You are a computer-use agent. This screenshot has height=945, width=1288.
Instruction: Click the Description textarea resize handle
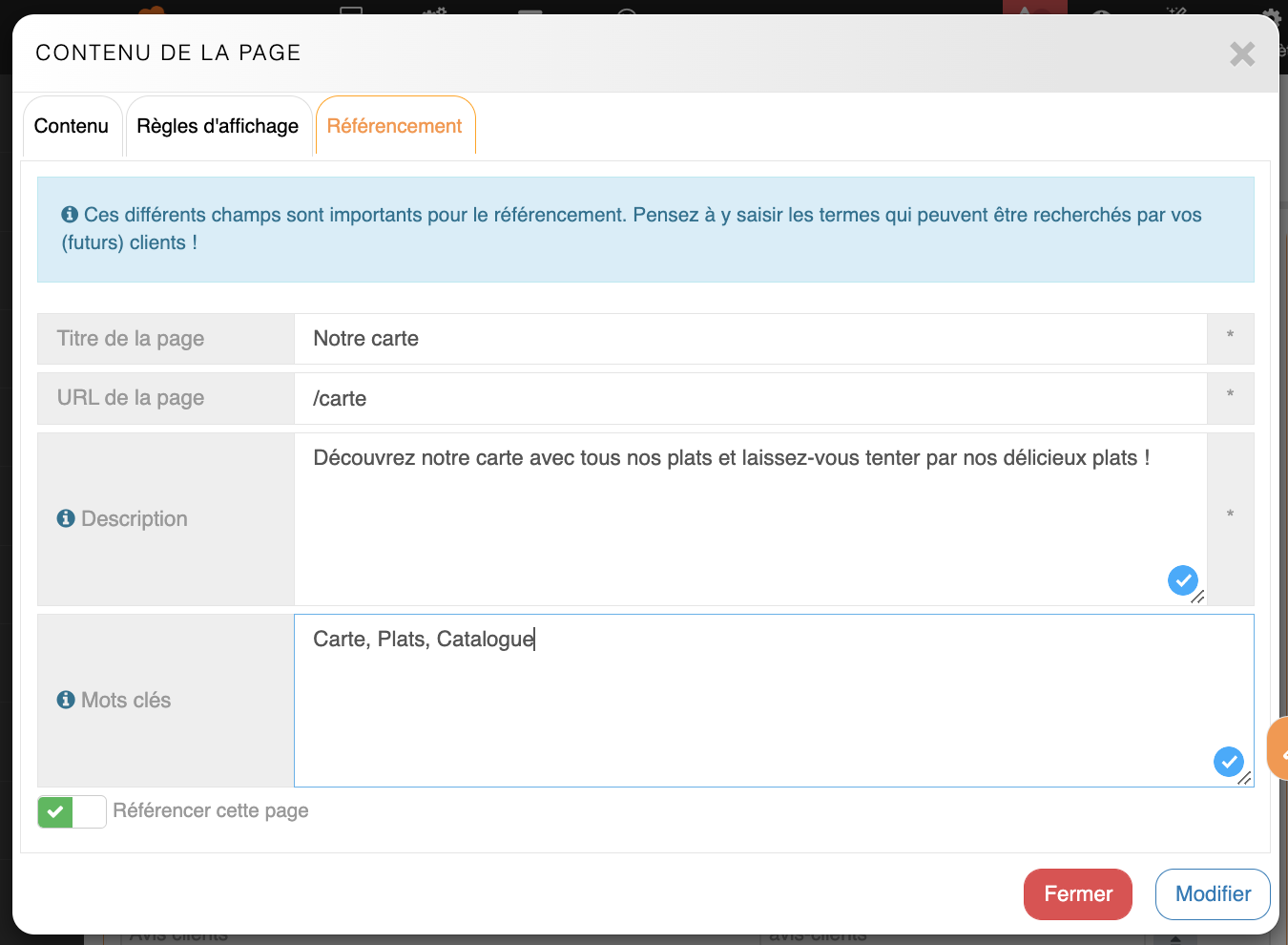(1198, 597)
